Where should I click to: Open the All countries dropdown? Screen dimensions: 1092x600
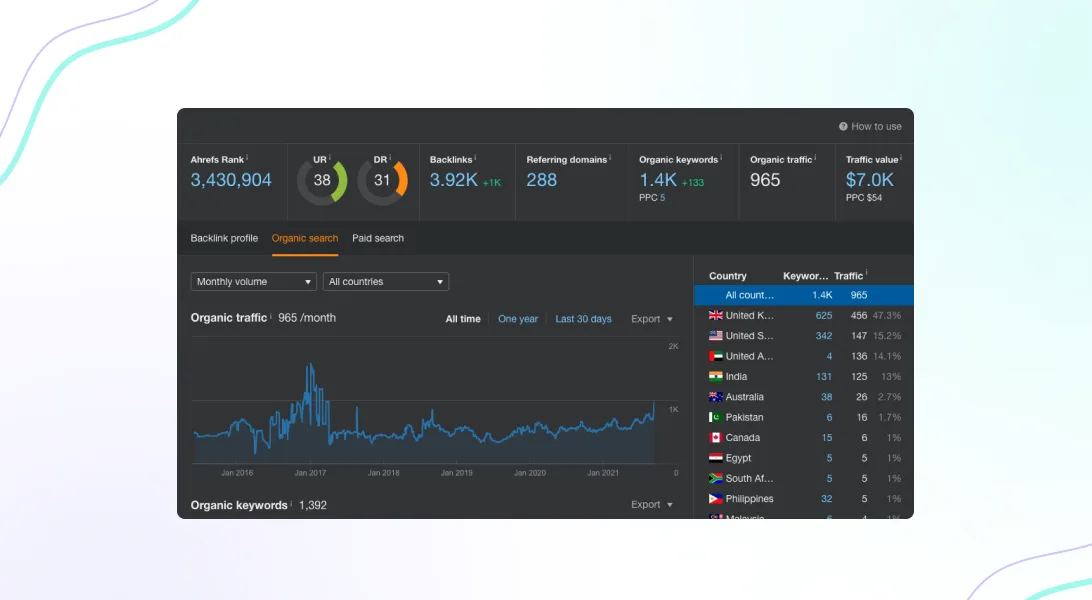(386, 281)
